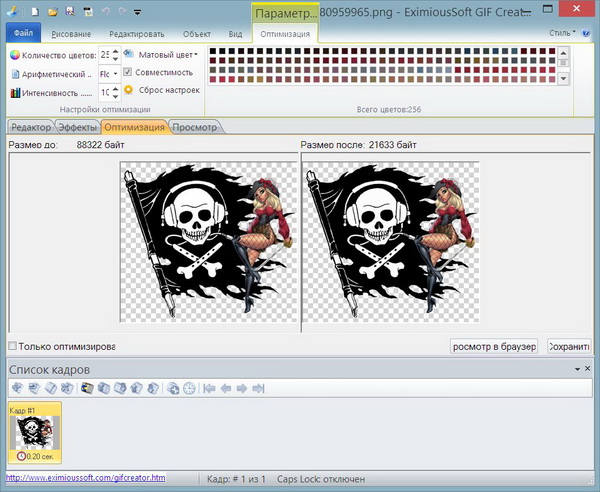
Task: Switch to the Редактировать ribbon tab
Action: (137, 34)
